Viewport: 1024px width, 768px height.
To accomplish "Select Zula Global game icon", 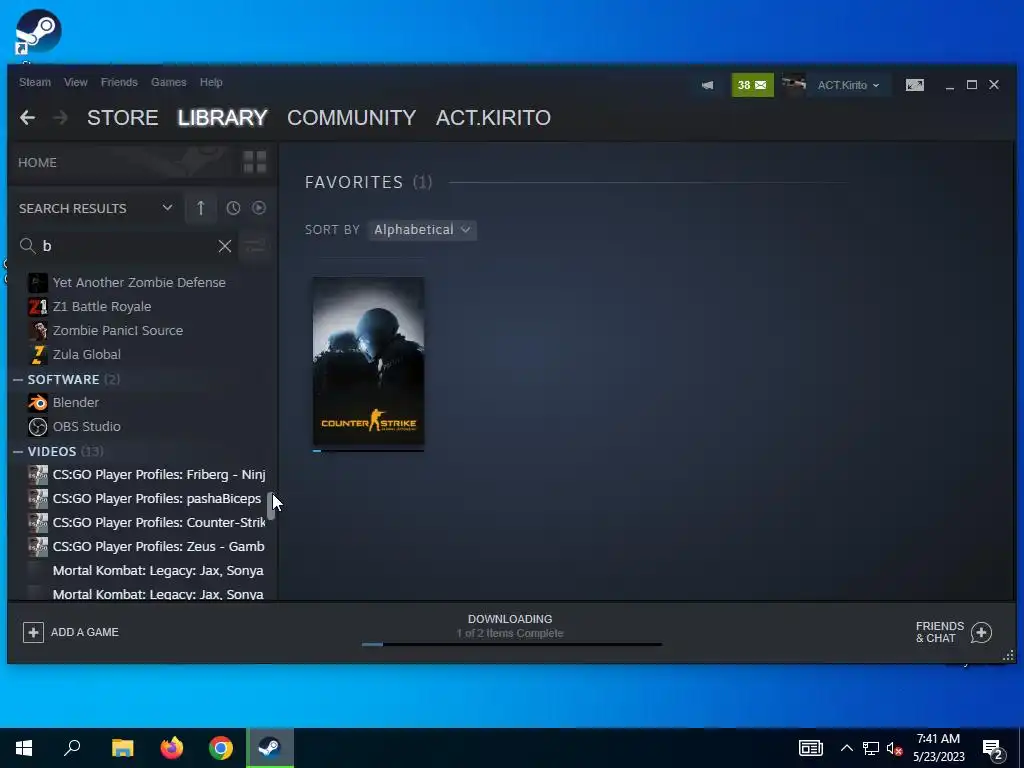I will [38, 355].
